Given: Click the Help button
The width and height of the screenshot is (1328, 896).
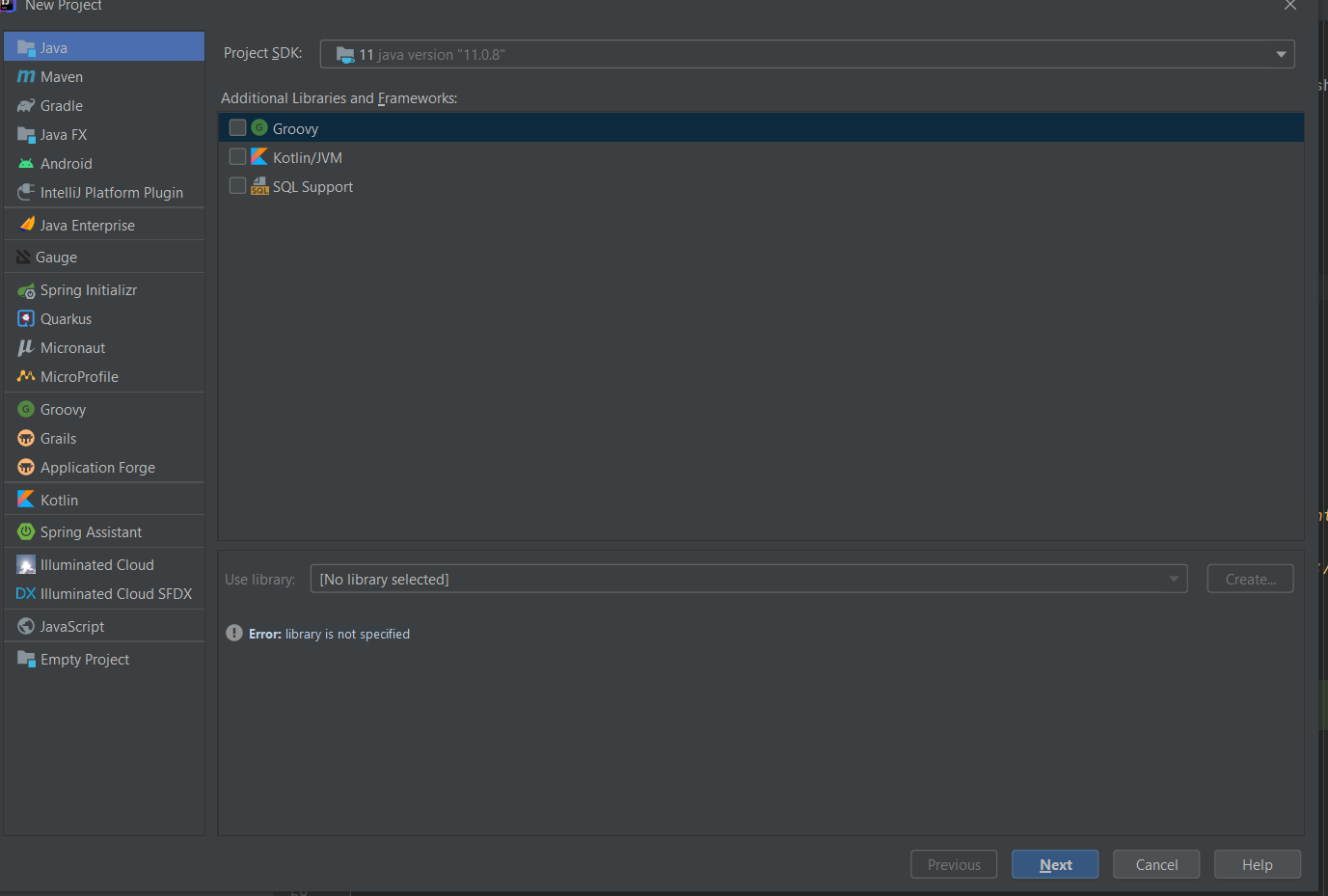Looking at the screenshot, I should pos(1258,864).
